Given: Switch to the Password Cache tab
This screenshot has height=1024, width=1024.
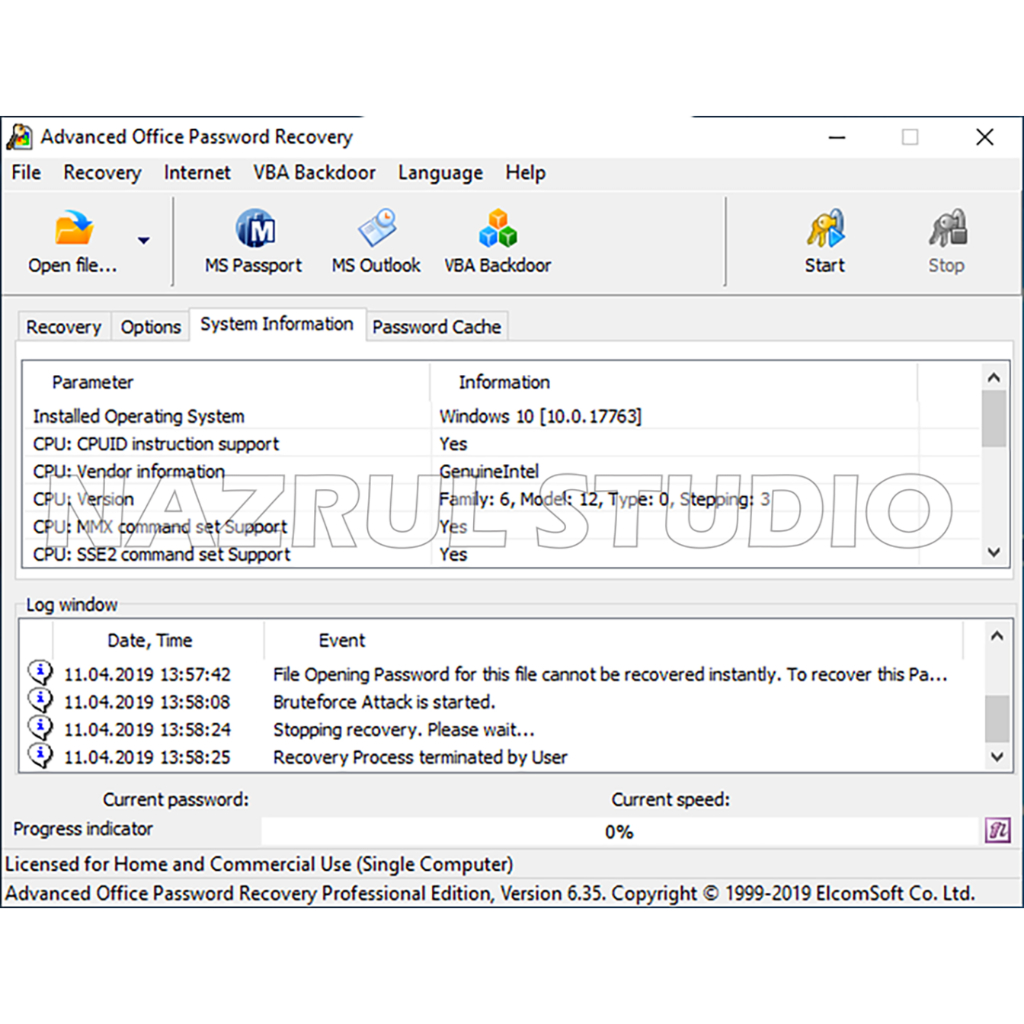Looking at the screenshot, I should point(436,327).
